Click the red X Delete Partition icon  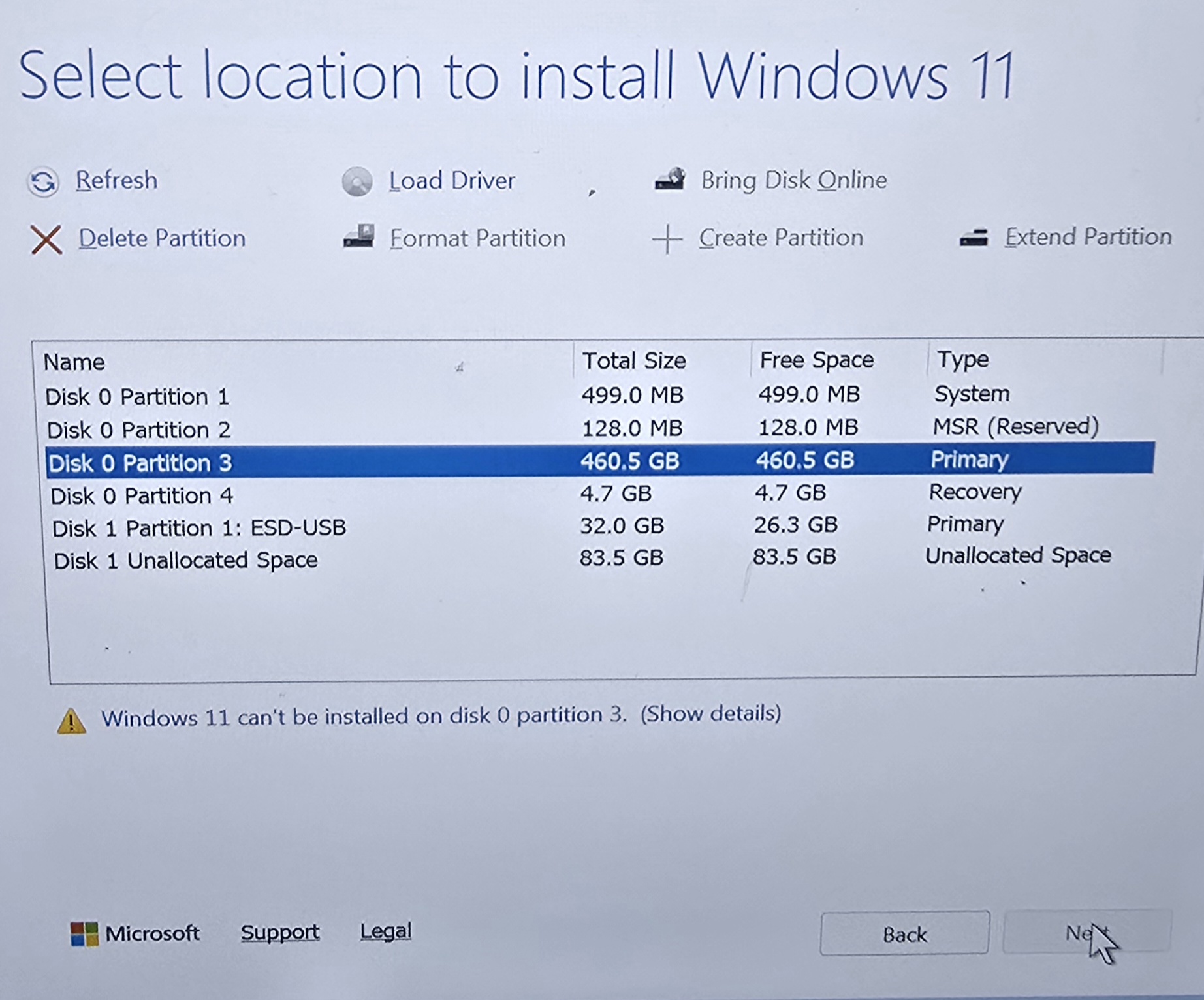(46, 240)
